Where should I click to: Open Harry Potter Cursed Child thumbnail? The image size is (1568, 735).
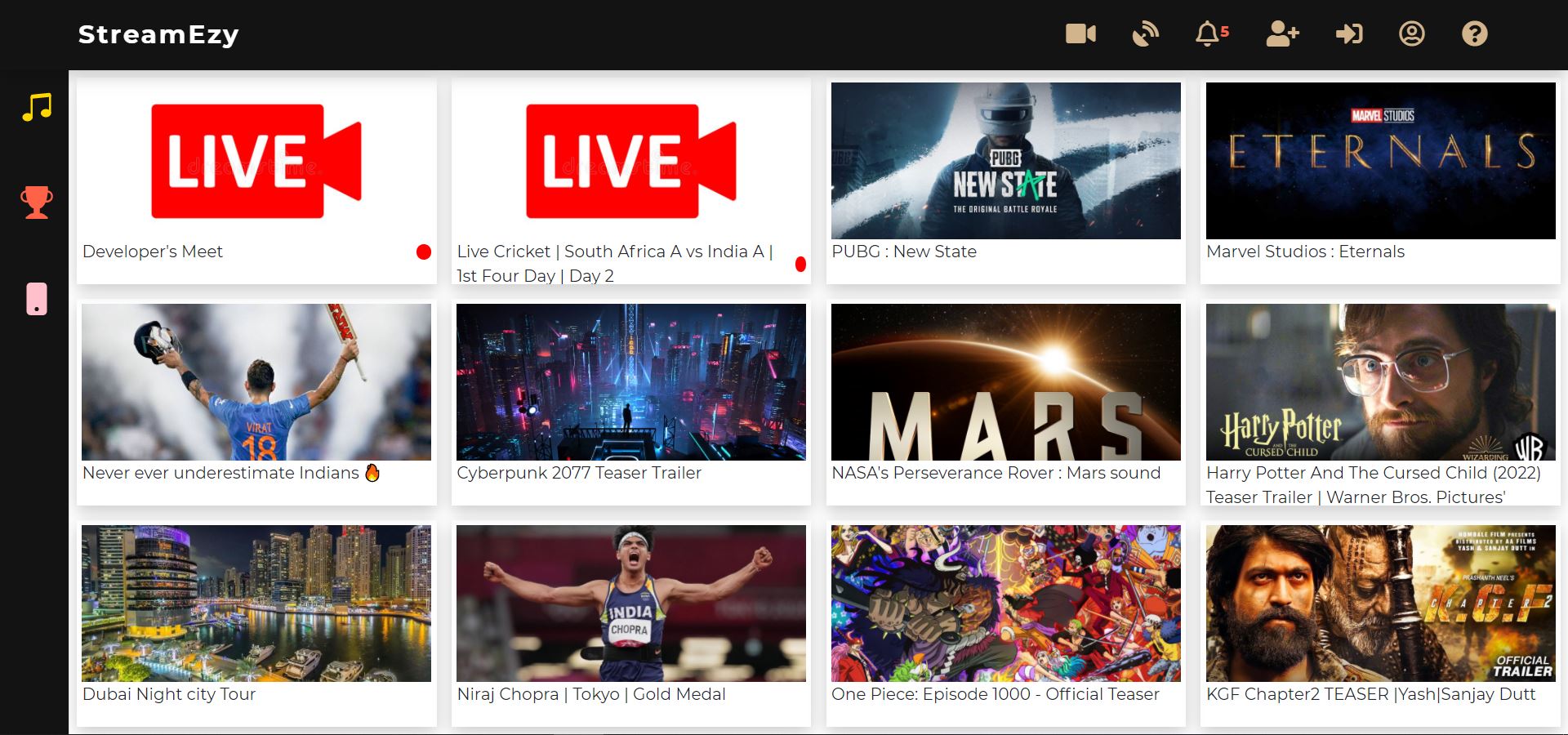pyautogui.click(x=1381, y=382)
